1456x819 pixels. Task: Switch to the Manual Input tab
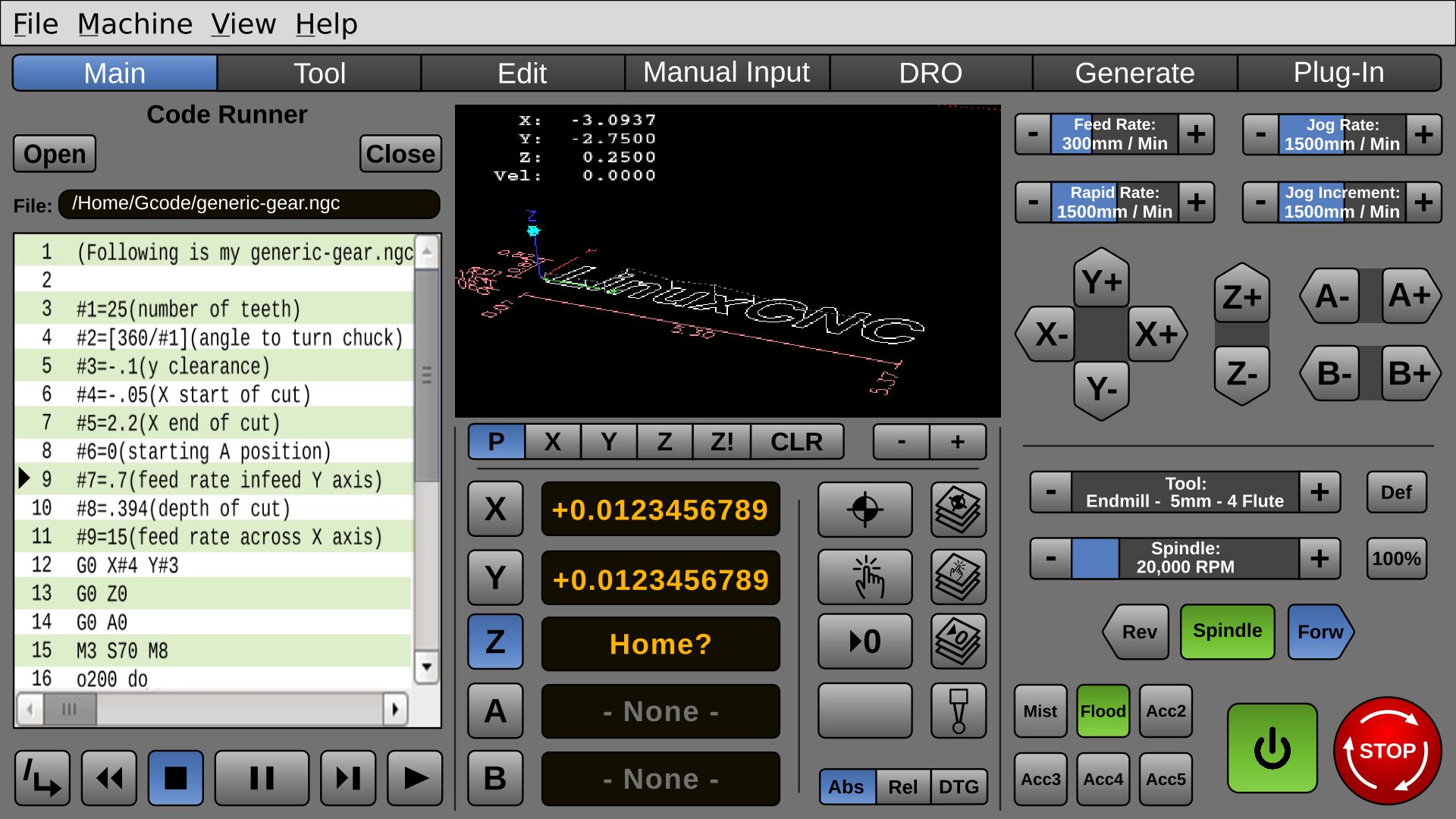coord(726,73)
